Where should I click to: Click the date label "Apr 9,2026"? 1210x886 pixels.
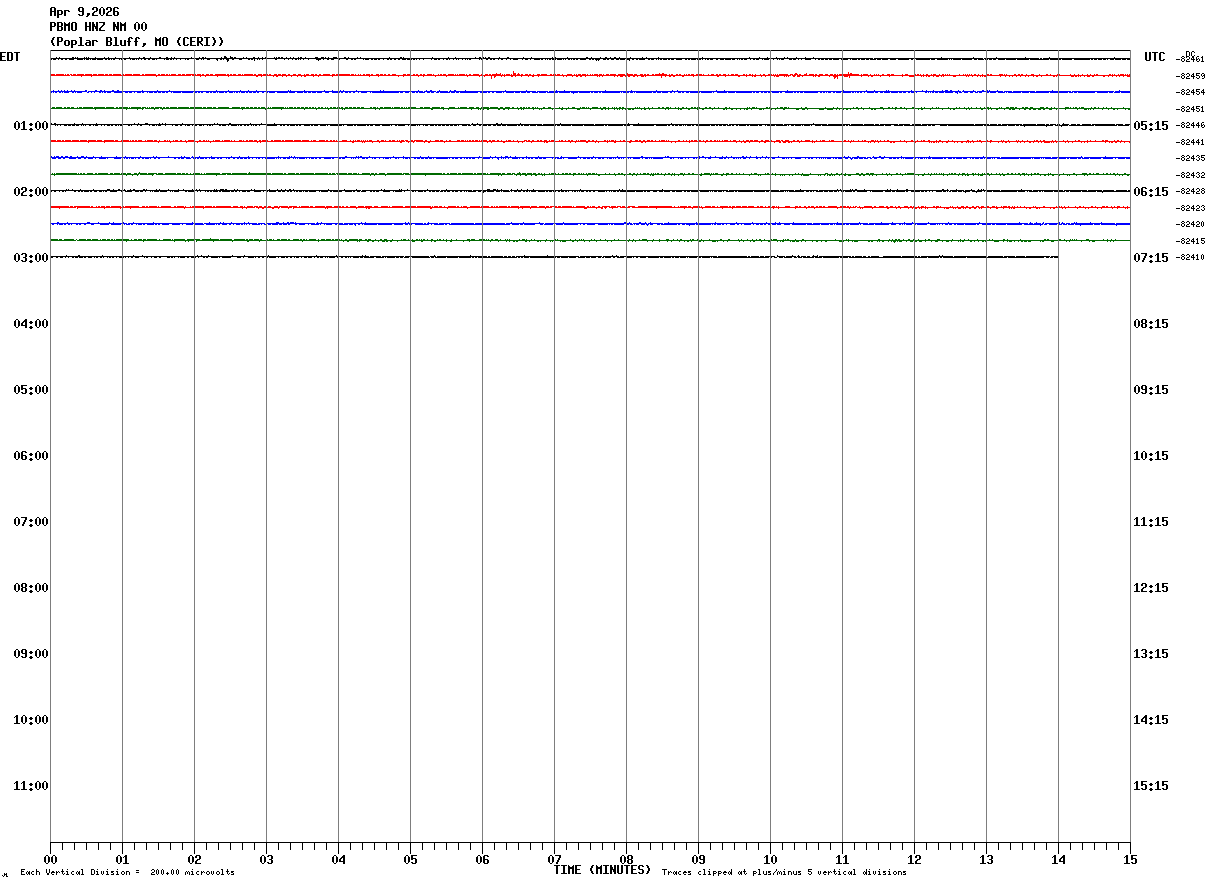click(84, 12)
